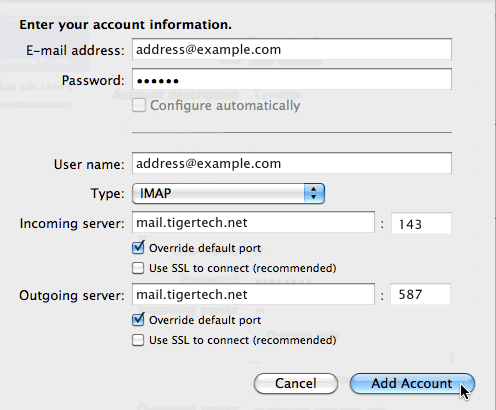Tick the Configure automatically checkbox

pos(139,106)
